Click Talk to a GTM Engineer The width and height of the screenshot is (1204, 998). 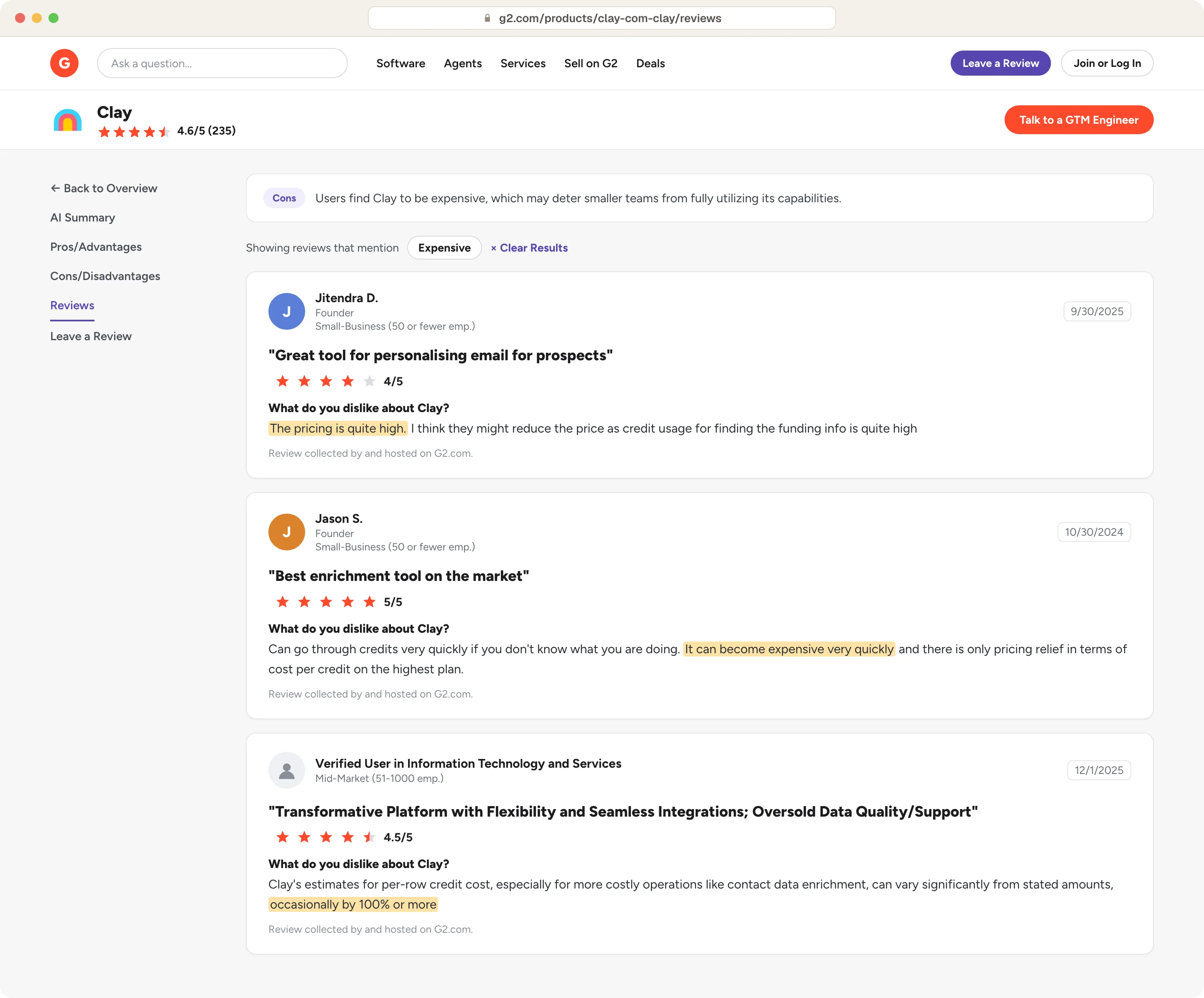click(x=1079, y=120)
